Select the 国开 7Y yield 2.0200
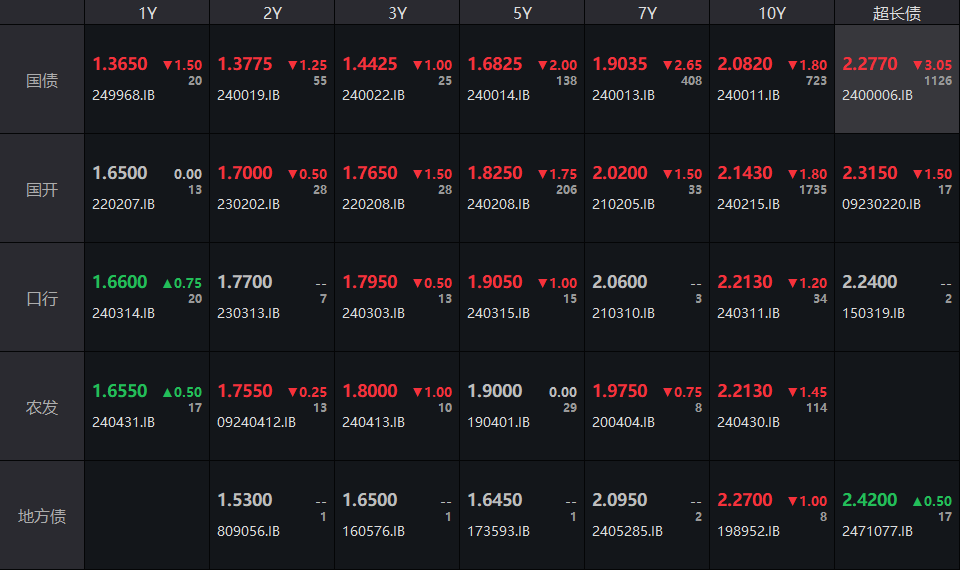 tap(620, 173)
